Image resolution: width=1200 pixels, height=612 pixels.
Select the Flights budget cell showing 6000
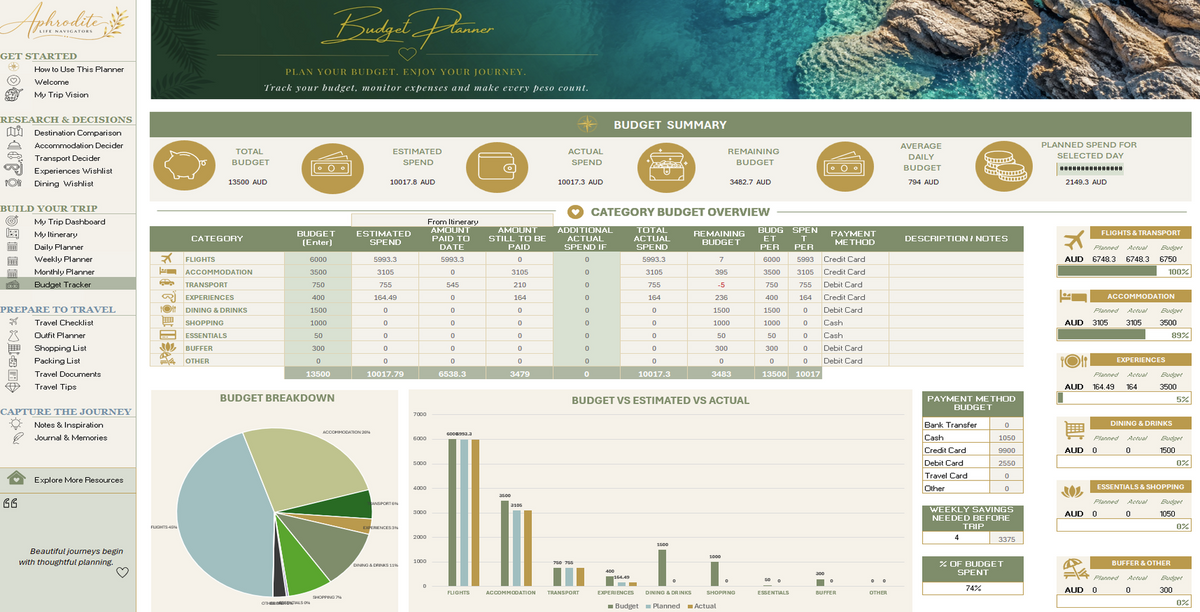pos(317,259)
